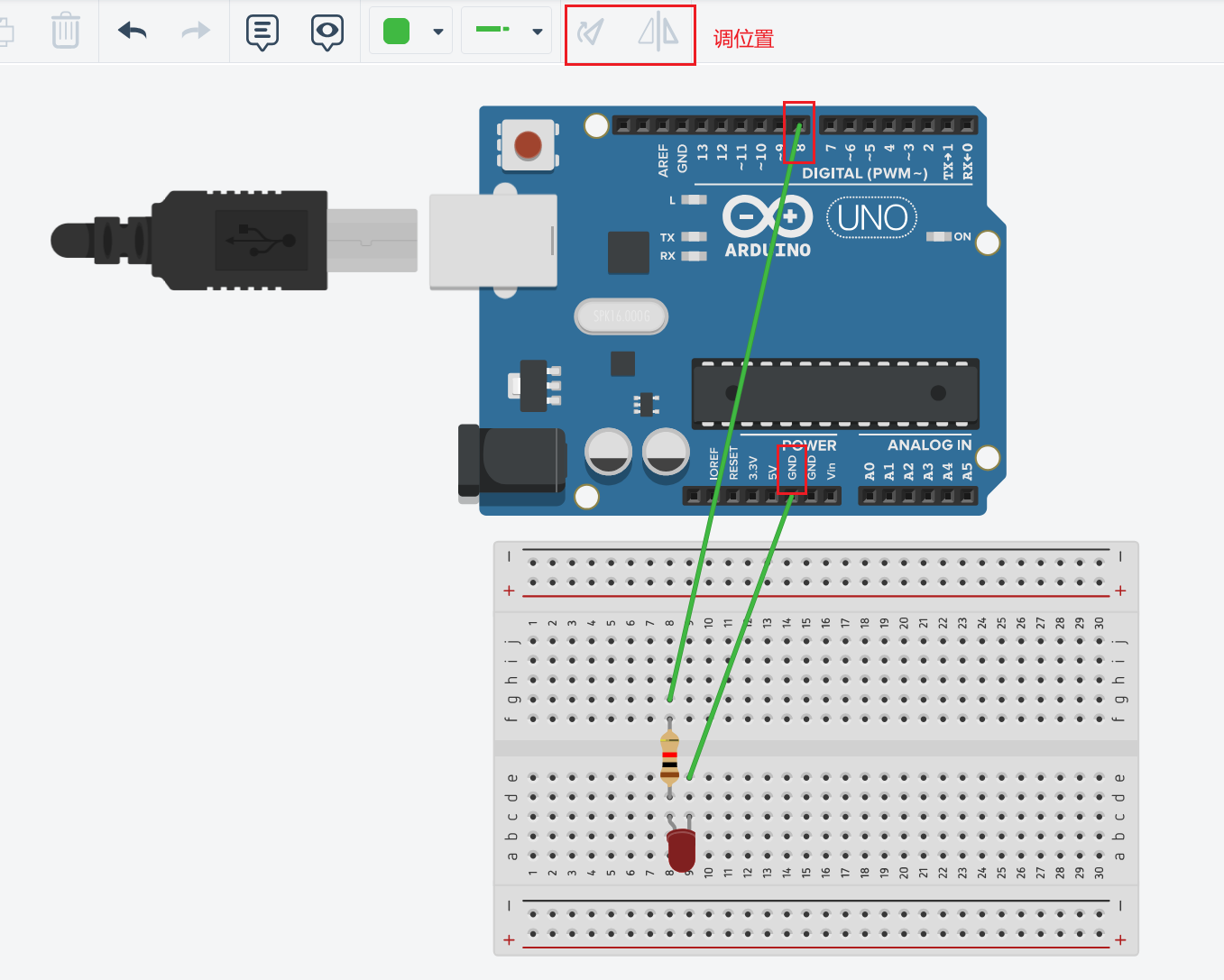Image resolution: width=1224 pixels, height=980 pixels.
Task: Click the IOREF pin socket
Action: click(x=713, y=496)
